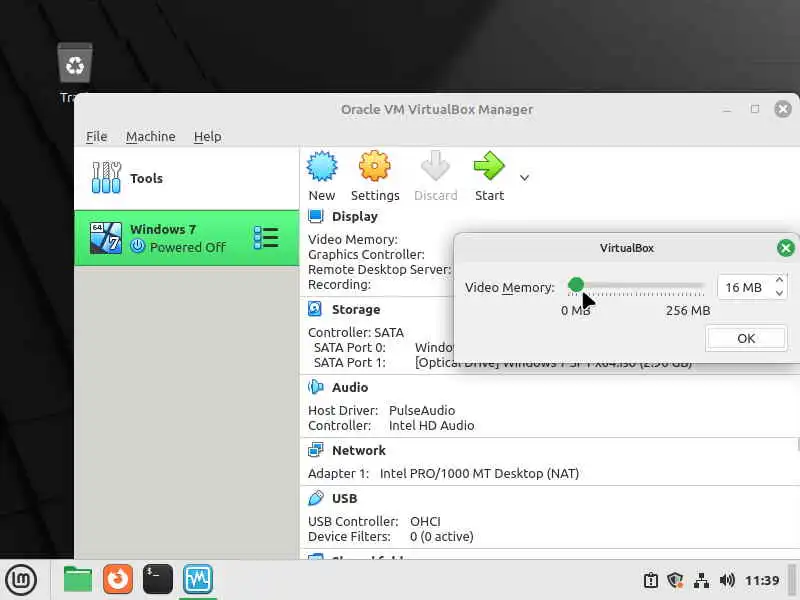Open the Linux Mint start menu

coord(21,580)
